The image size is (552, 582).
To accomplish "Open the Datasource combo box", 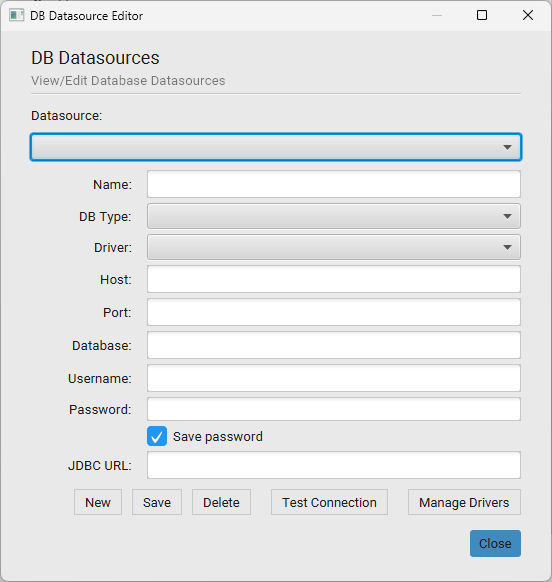I will pyautogui.click(x=276, y=147).
